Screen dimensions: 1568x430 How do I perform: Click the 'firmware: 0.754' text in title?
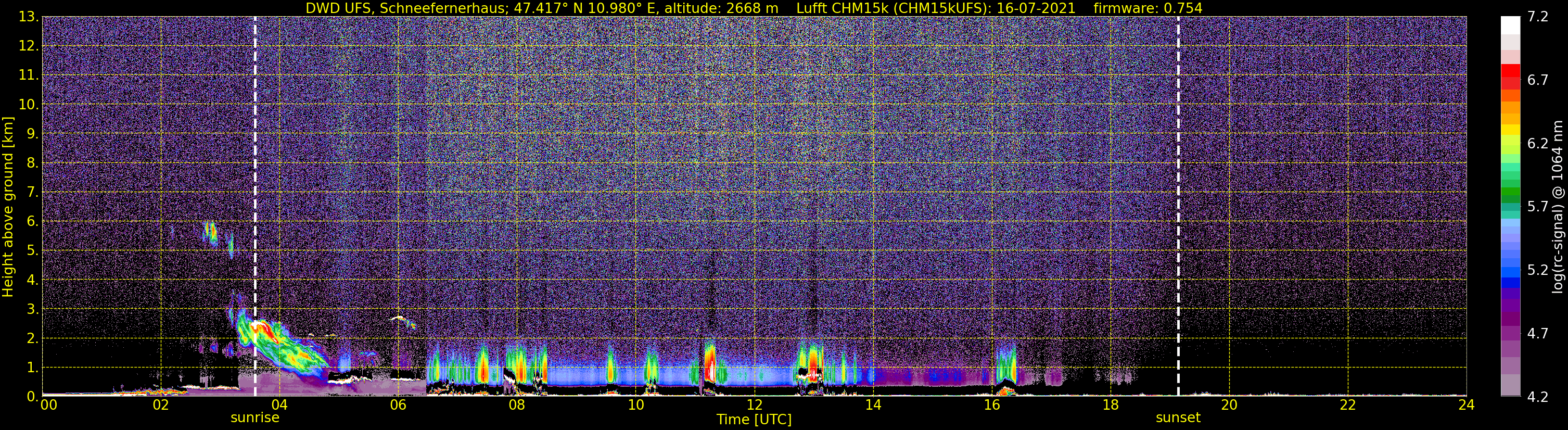point(1148,8)
